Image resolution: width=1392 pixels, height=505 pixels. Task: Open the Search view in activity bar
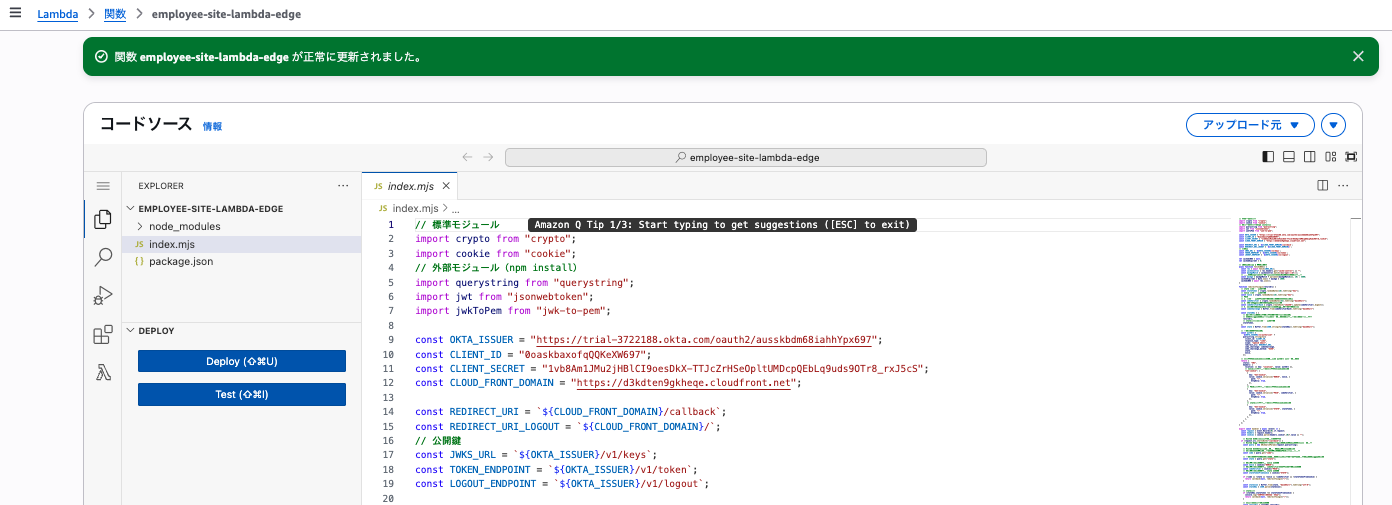point(102,258)
